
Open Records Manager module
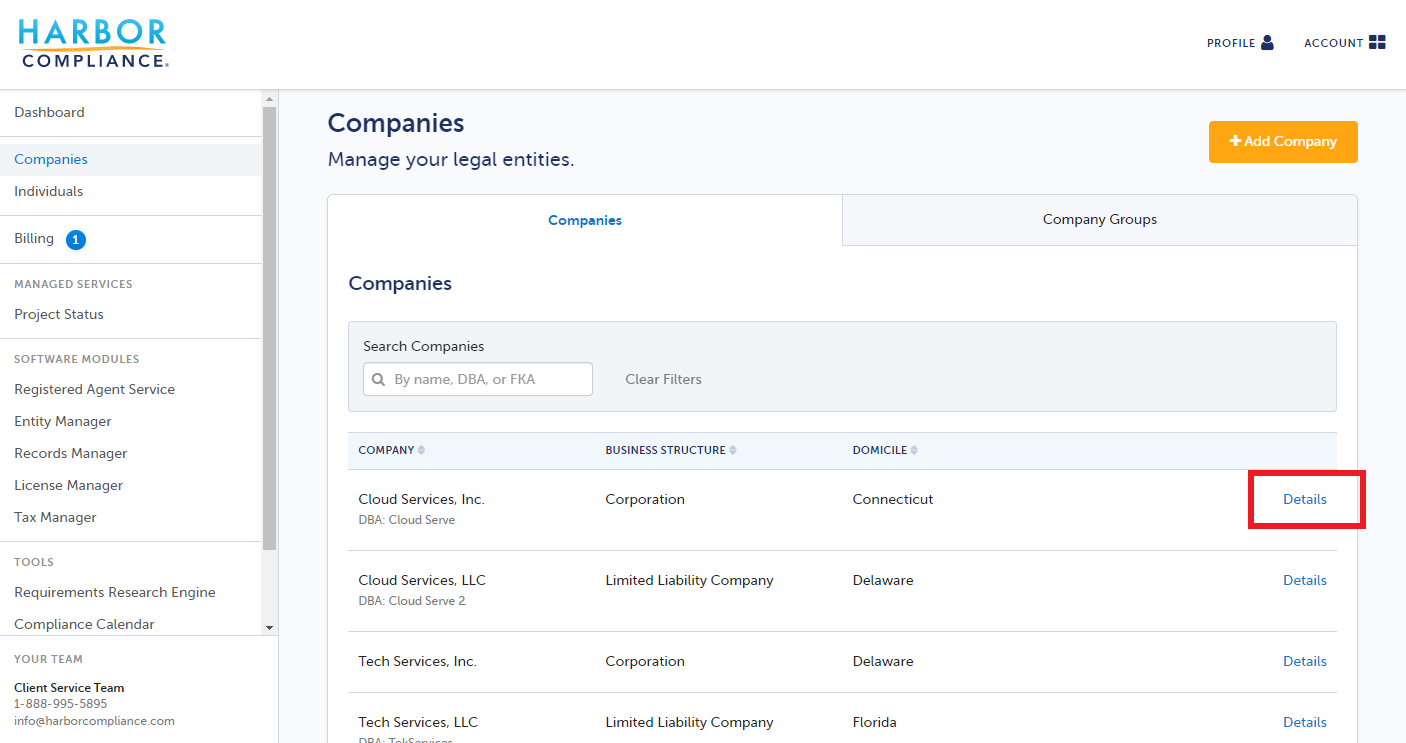[71, 454]
